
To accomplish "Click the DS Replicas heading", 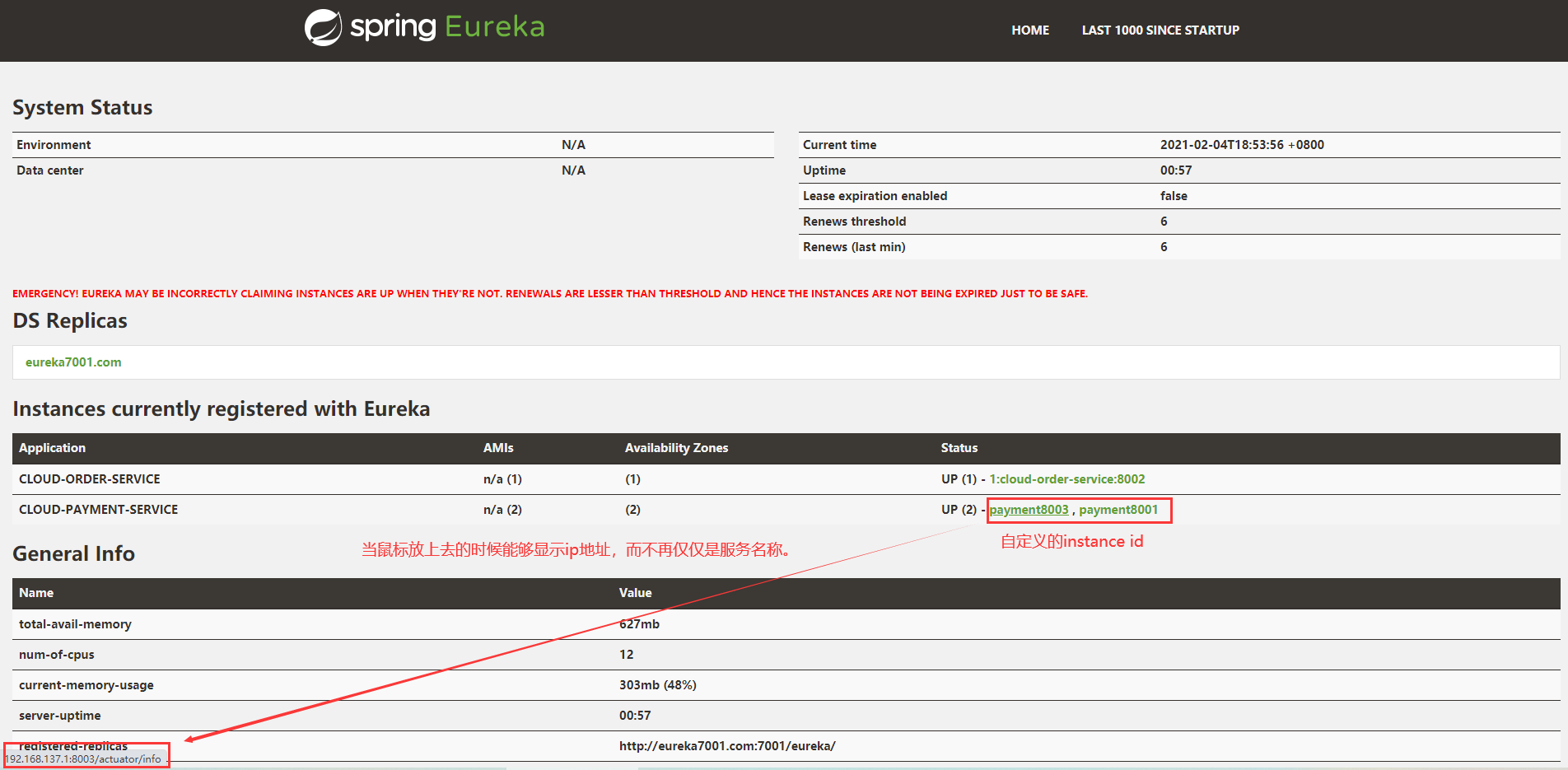I will (70, 321).
